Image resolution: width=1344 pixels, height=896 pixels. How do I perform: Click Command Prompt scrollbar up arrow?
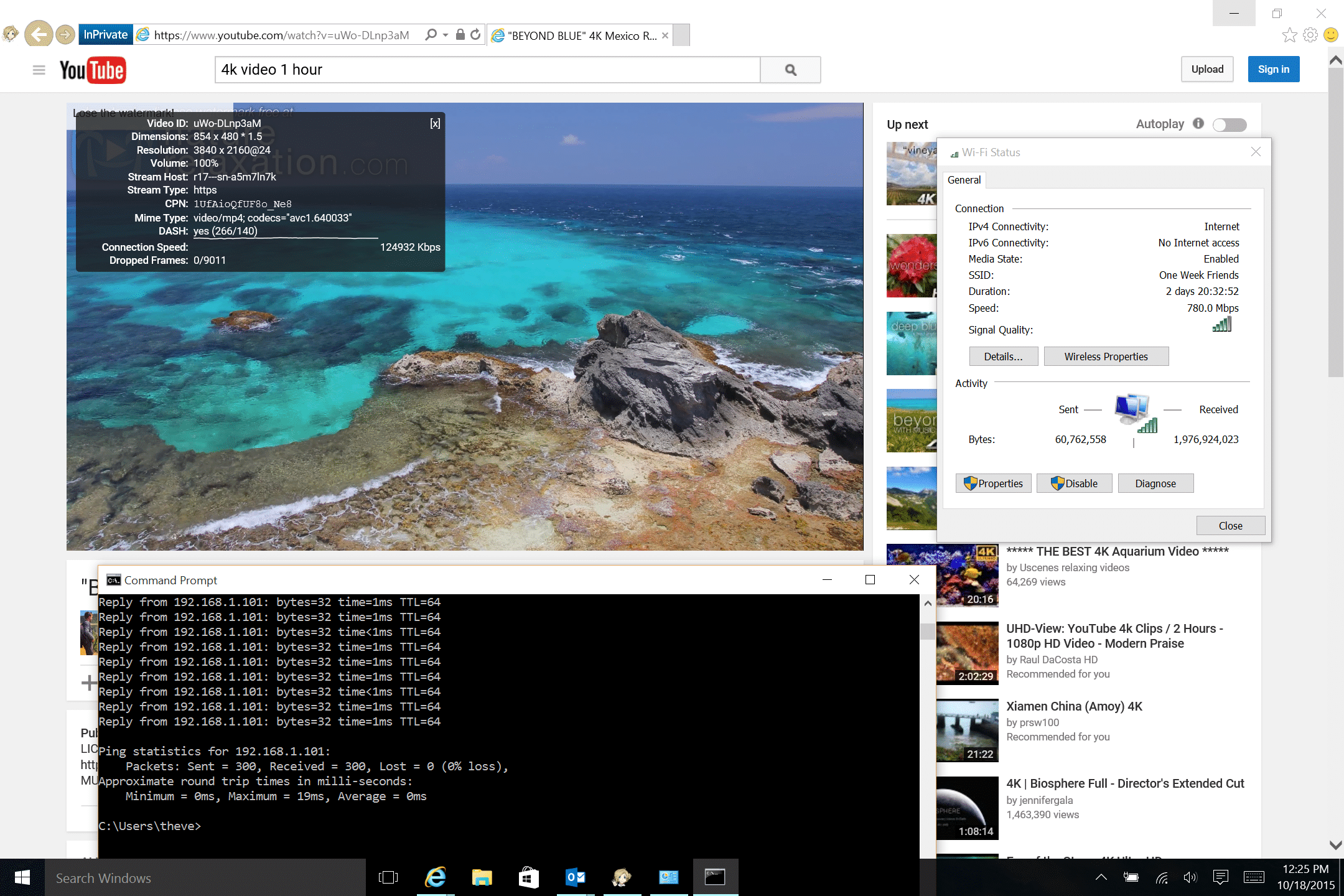pos(927,603)
